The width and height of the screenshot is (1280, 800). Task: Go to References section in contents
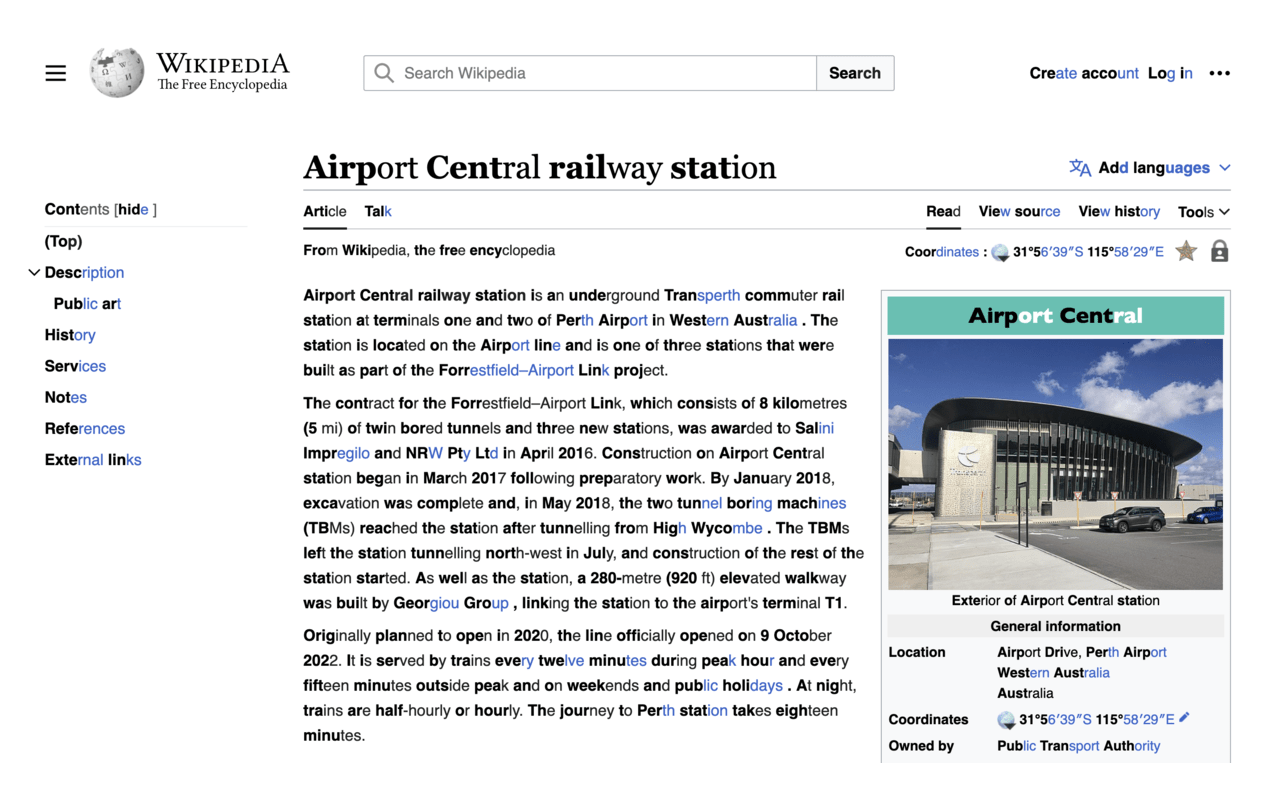click(85, 428)
